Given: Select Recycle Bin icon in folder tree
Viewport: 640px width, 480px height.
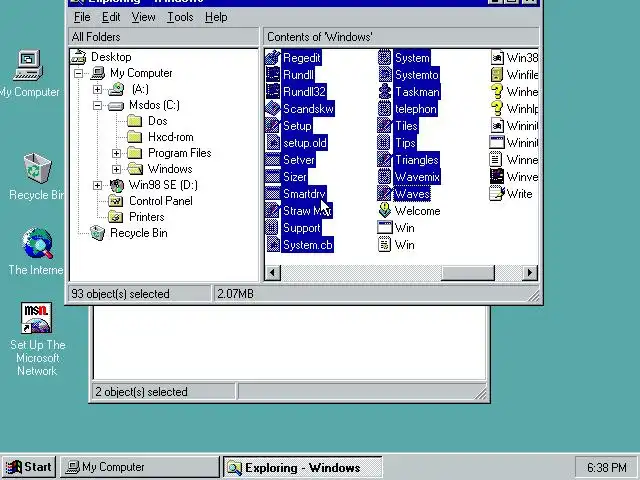Looking at the screenshot, I should click(98, 233).
